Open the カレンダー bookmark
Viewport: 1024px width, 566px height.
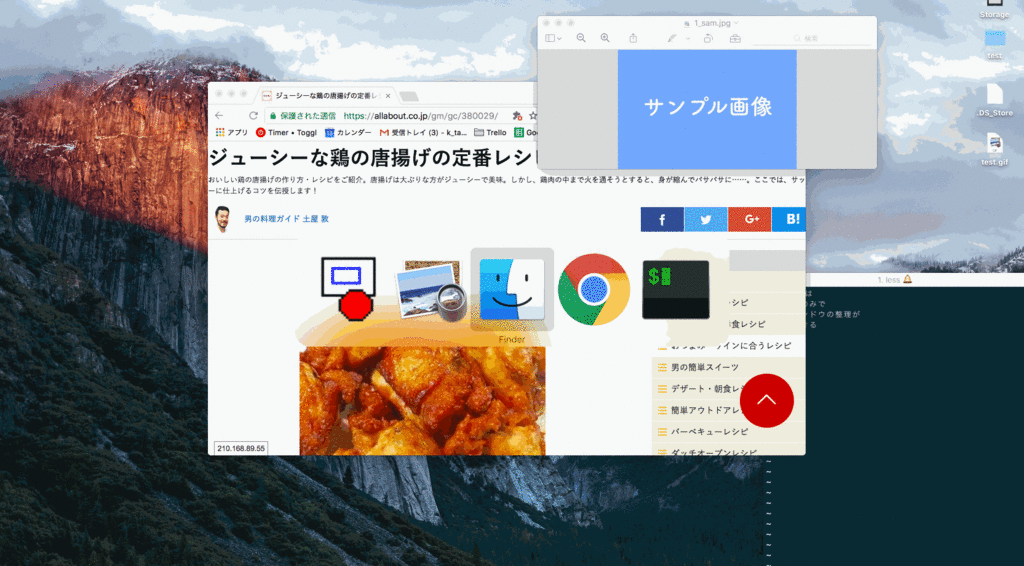[x=348, y=133]
